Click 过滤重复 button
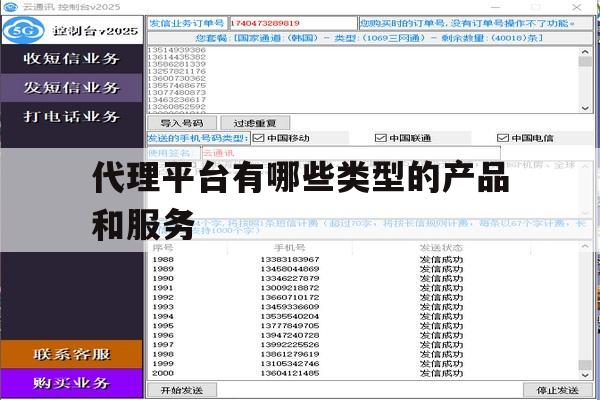The image size is (600, 400). (255, 123)
